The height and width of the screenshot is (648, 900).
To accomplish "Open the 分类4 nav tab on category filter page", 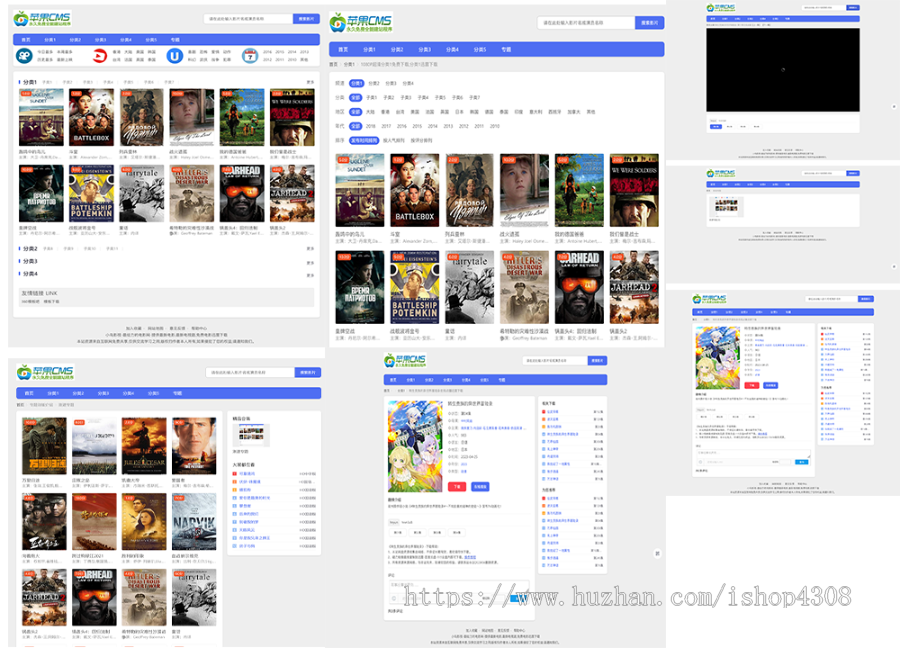I will (x=452, y=49).
